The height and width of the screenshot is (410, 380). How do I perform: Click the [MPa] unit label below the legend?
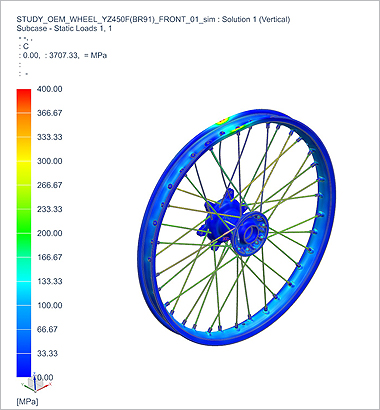point(27,401)
